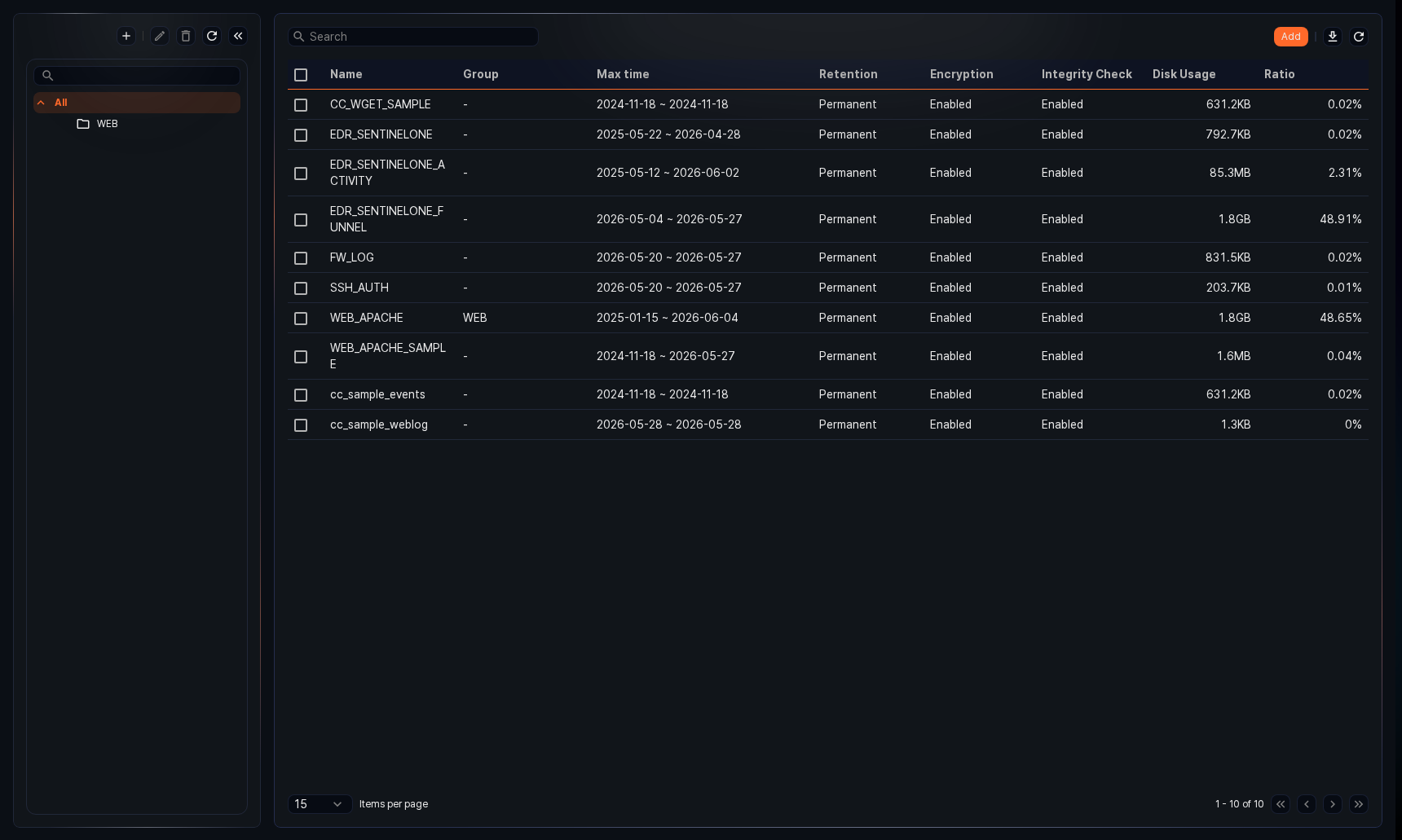
Task: Open the cc_sample_weblog table name
Action: coord(379,424)
